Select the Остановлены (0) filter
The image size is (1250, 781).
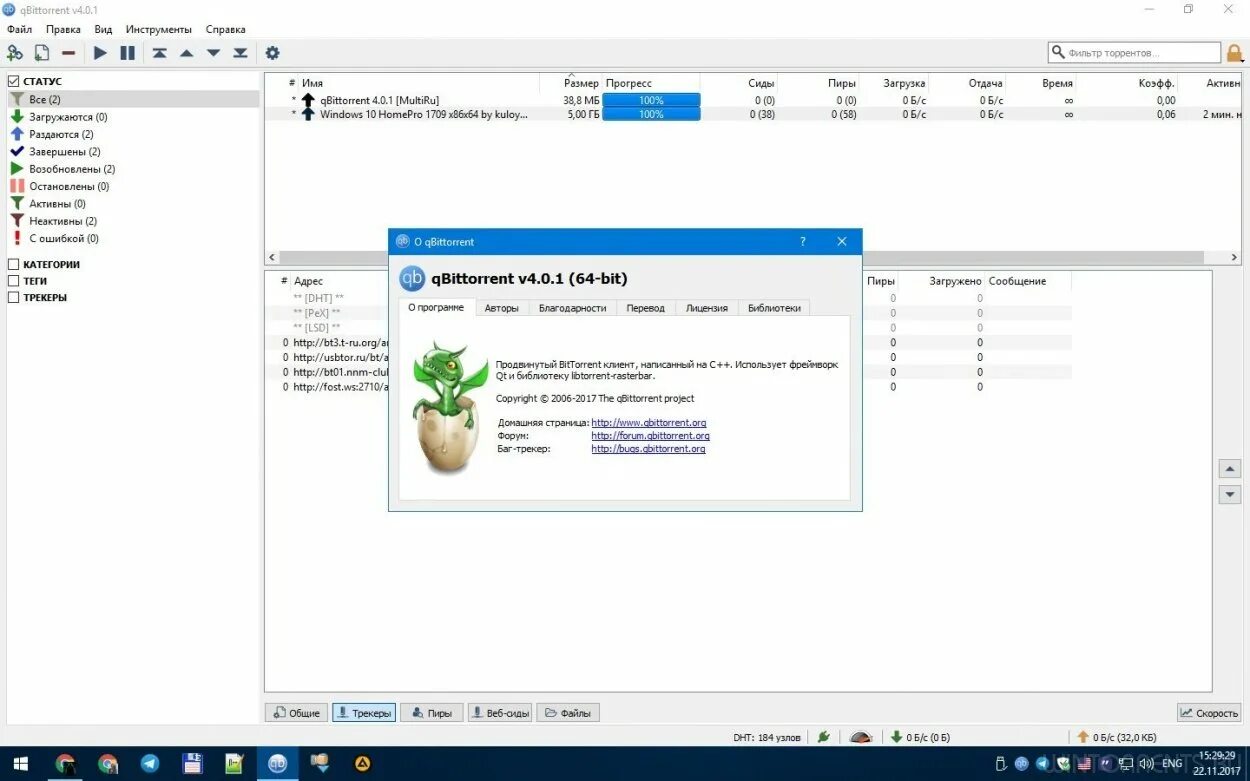(69, 186)
